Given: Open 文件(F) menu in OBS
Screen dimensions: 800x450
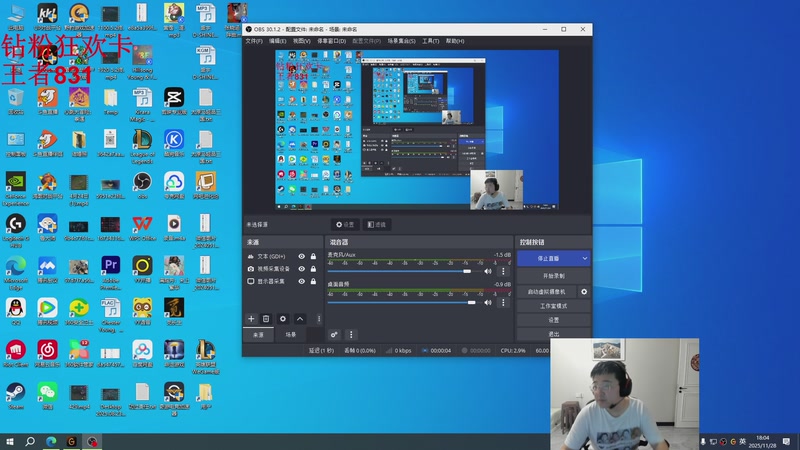Looking at the screenshot, I should pos(254,41).
